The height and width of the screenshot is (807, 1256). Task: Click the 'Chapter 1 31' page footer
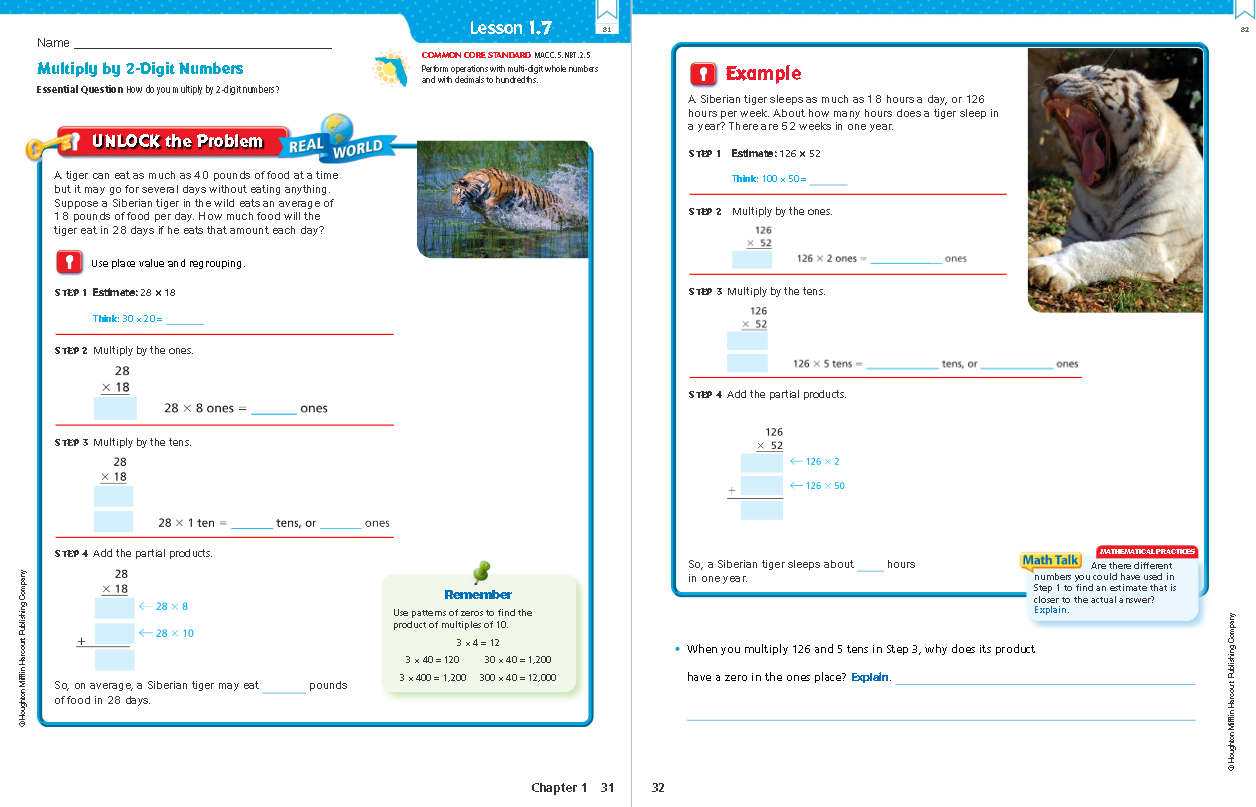click(x=573, y=788)
